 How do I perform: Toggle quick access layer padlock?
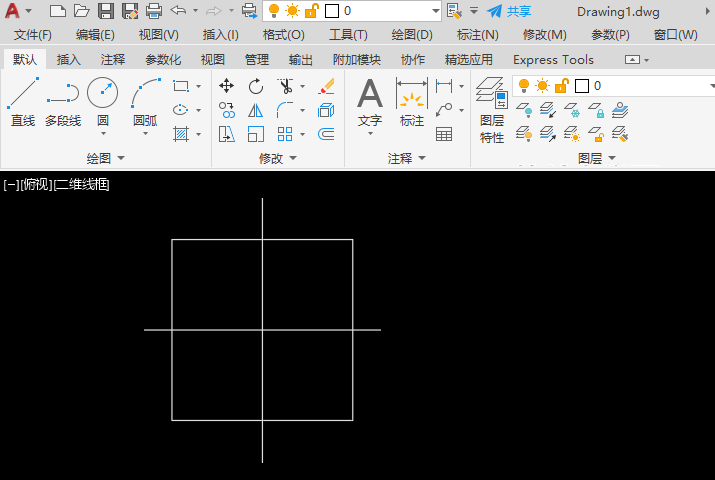pos(311,11)
